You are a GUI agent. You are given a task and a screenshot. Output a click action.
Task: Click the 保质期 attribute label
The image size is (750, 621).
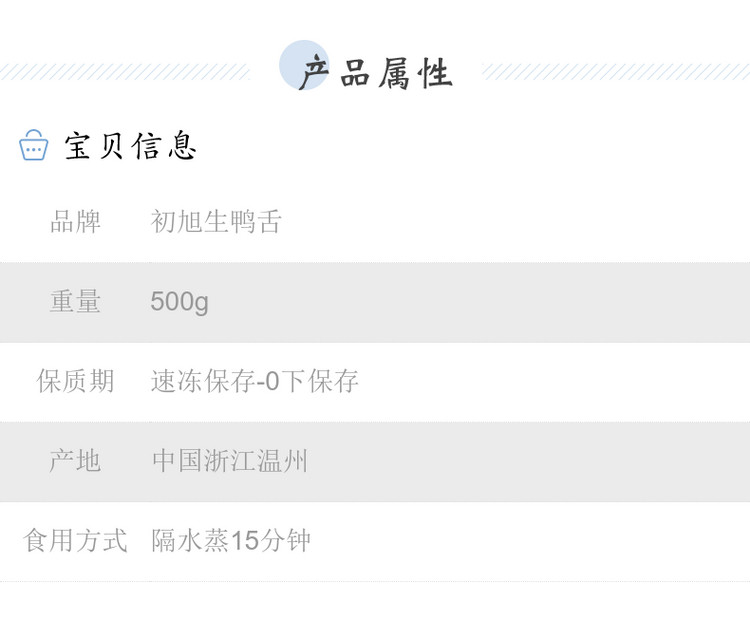[x=76, y=381]
